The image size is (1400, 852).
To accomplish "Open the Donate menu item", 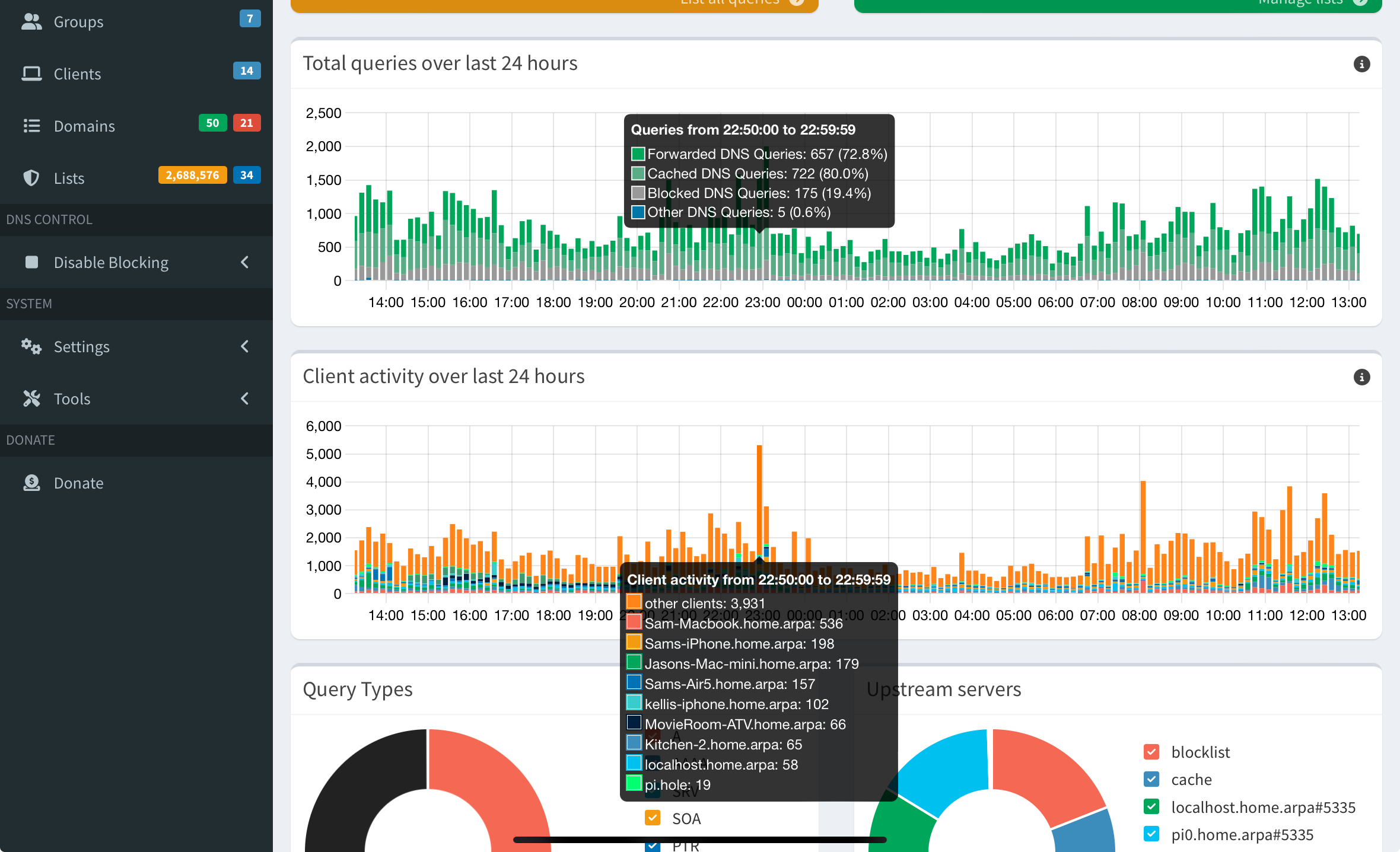I will pos(136,483).
